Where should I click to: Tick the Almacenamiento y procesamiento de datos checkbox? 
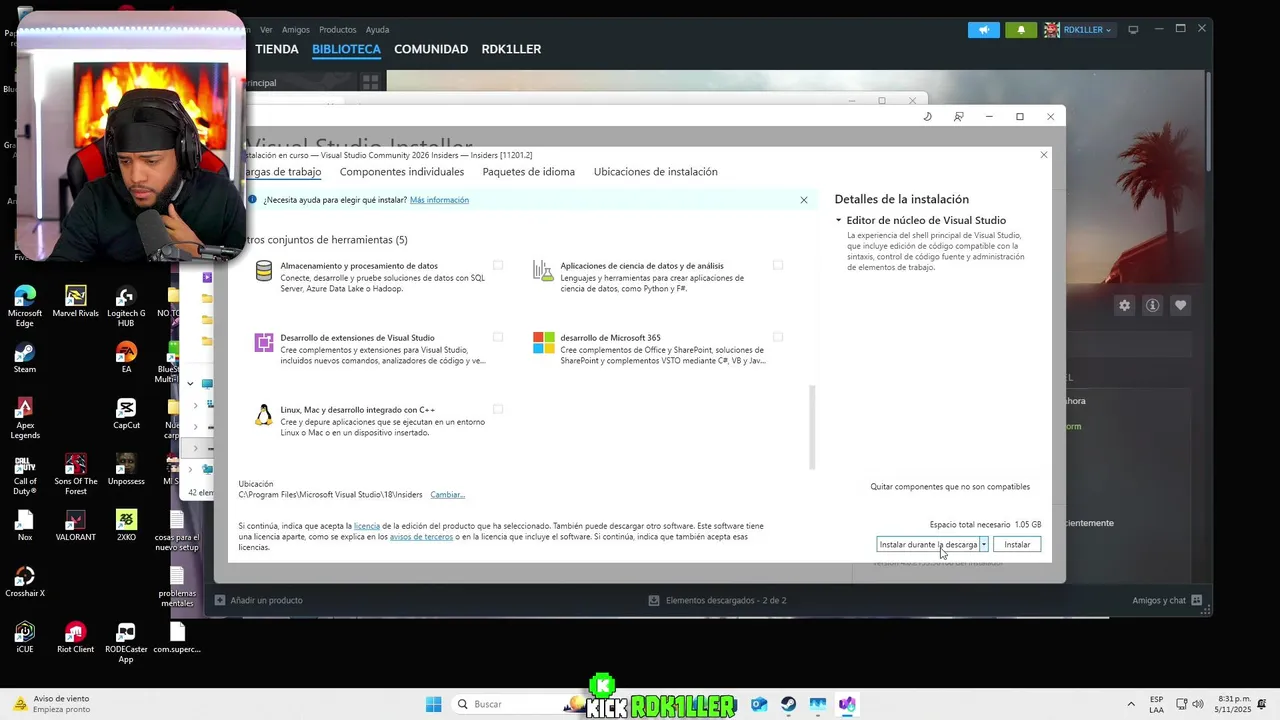coord(498,265)
